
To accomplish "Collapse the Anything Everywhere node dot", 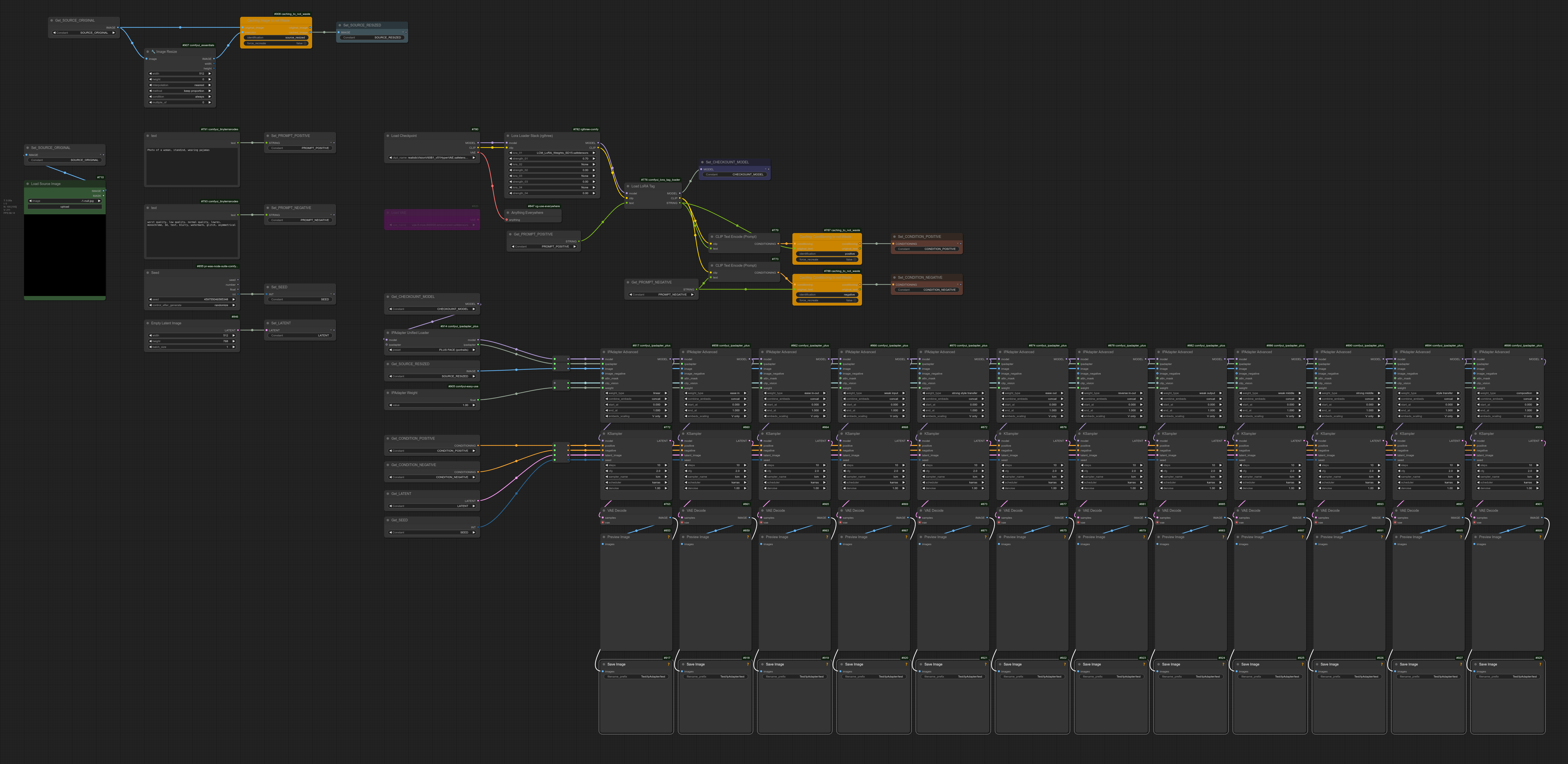I will point(508,213).
